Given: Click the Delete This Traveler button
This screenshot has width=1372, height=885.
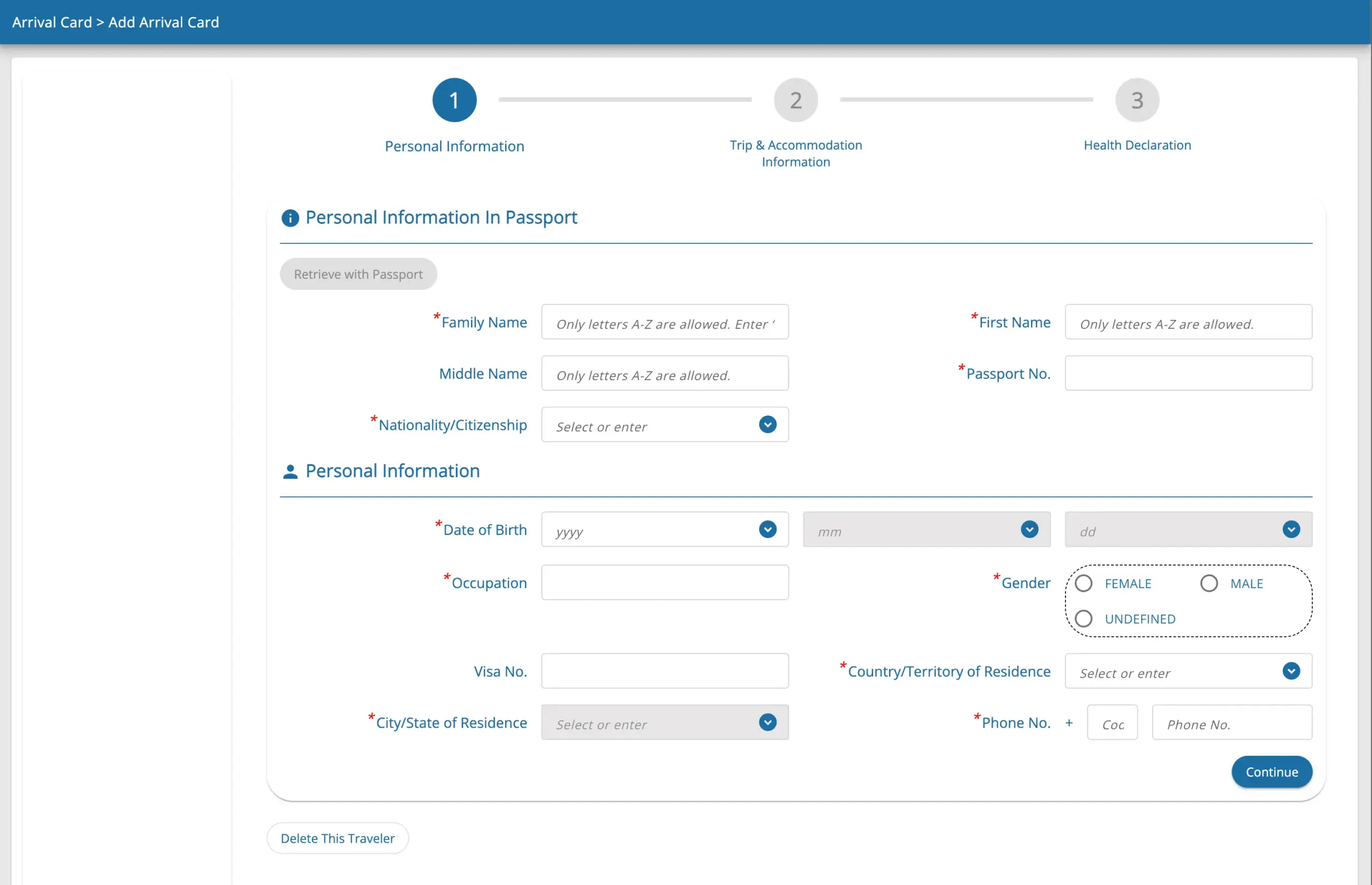Looking at the screenshot, I should [337, 838].
